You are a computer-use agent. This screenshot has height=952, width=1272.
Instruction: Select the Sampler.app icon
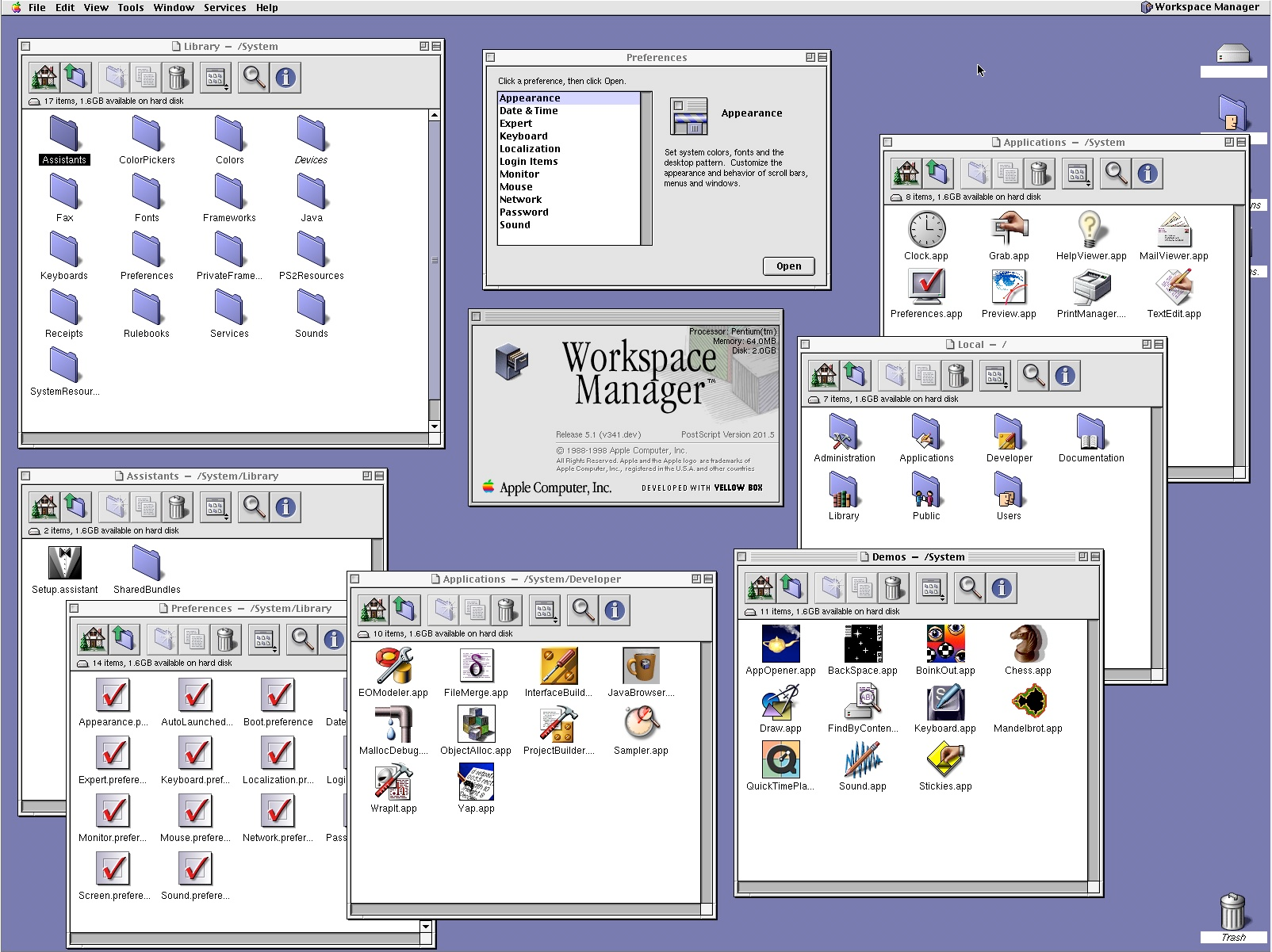[x=641, y=724]
